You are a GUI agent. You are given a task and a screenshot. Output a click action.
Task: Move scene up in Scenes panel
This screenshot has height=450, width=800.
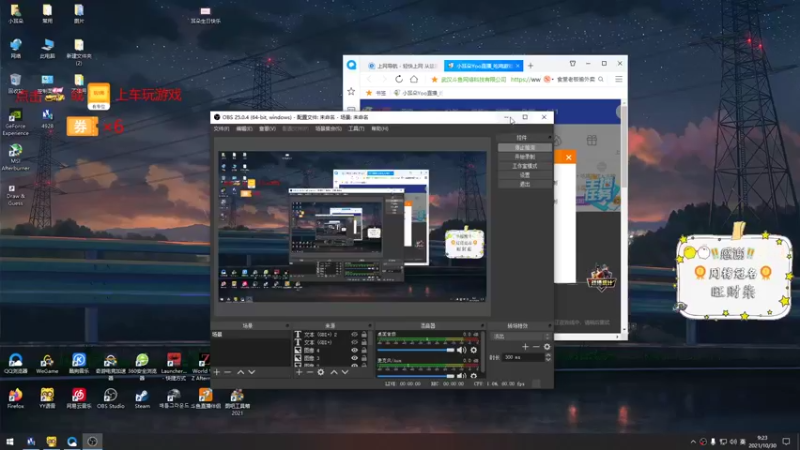(x=240, y=372)
